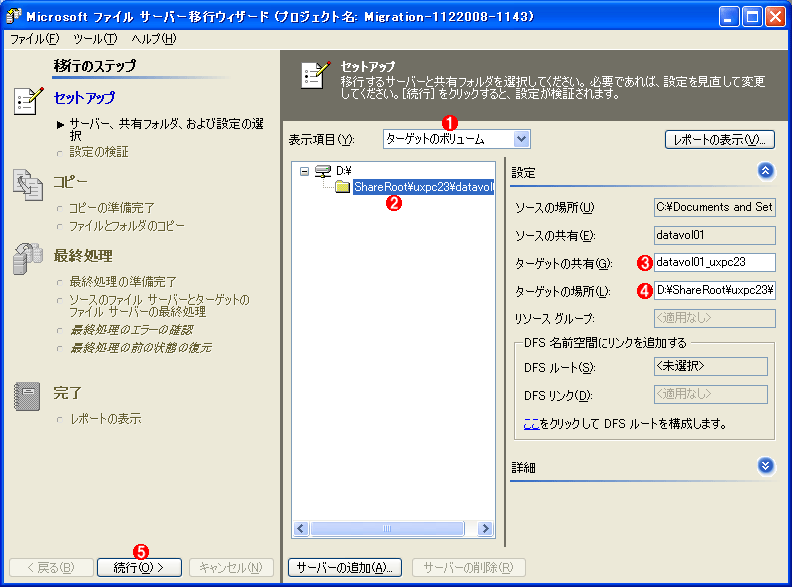Click the レポートの表示 button

coord(720,140)
